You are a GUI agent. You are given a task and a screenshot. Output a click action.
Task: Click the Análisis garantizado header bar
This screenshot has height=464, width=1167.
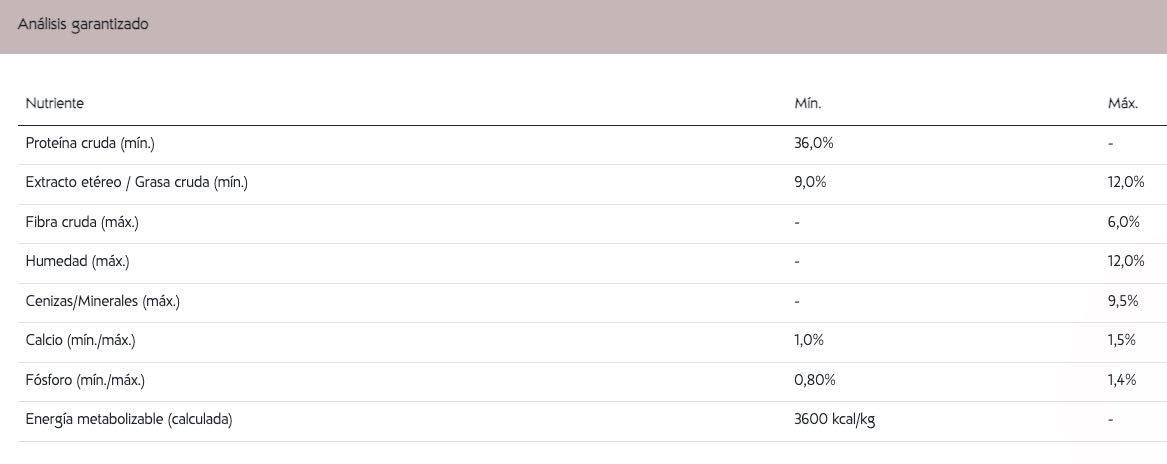(584, 26)
